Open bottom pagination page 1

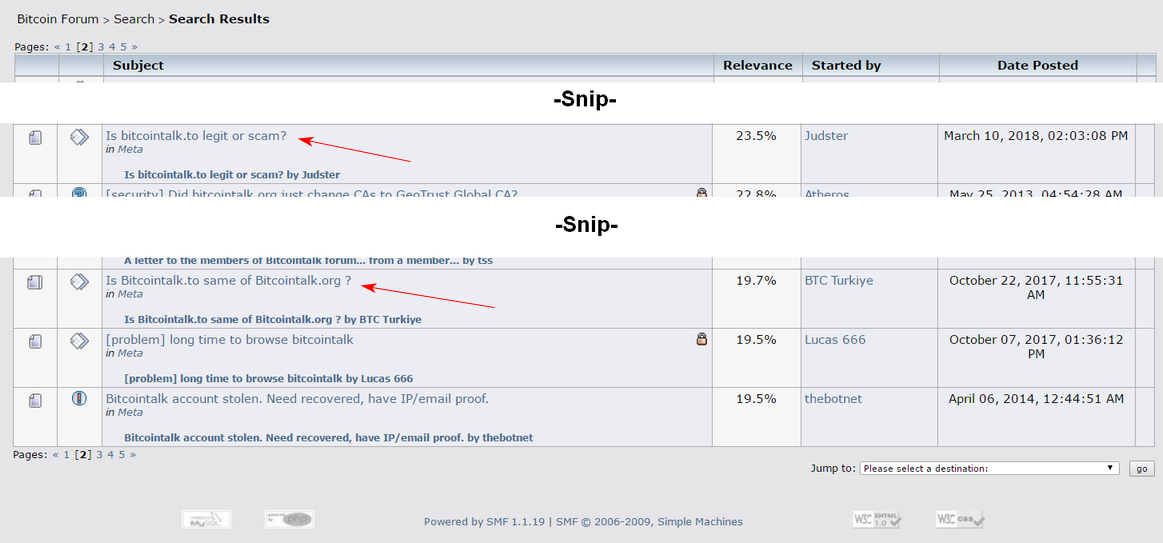[x=67, y=455]
